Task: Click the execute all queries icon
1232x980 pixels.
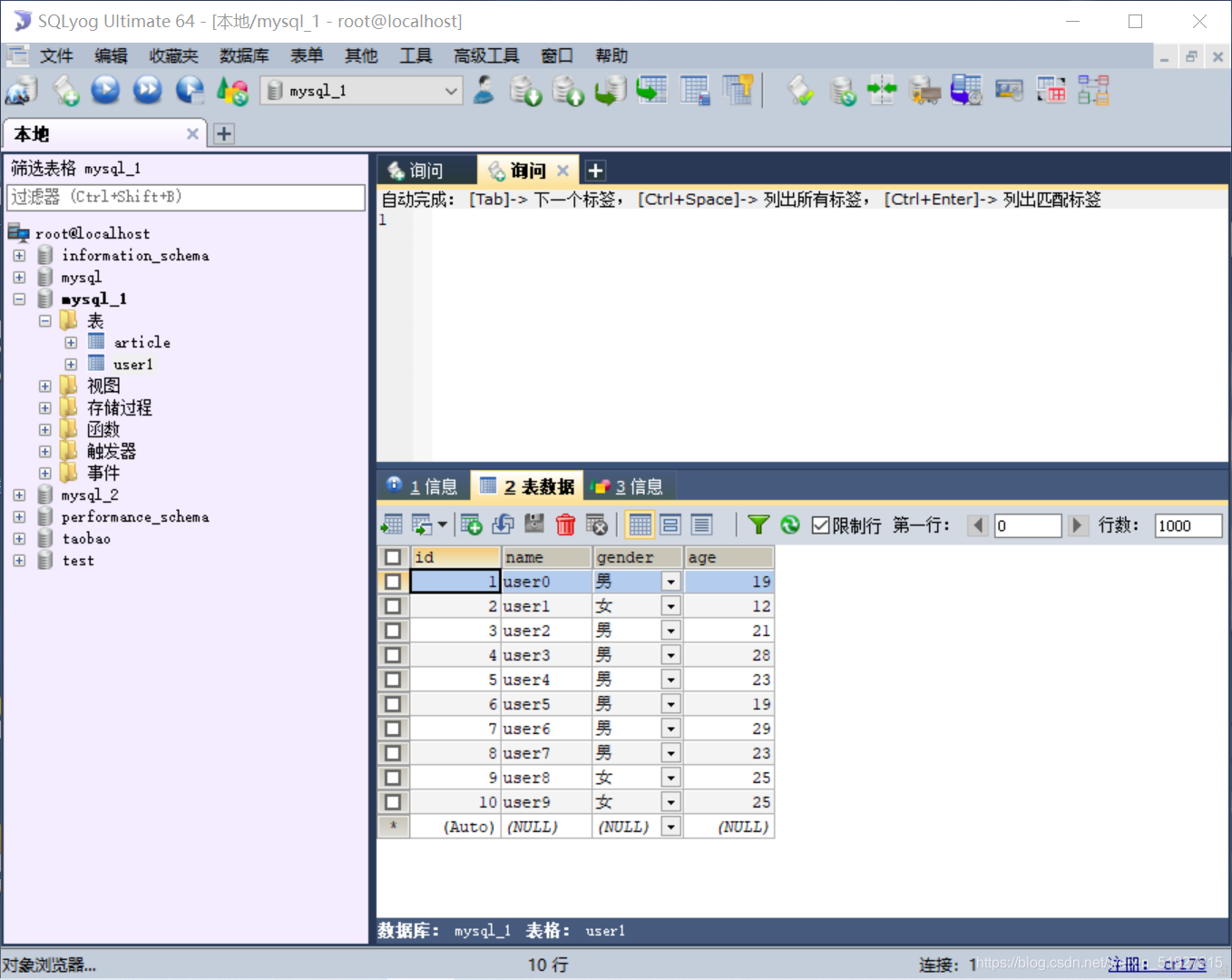Action: point(147,90)
